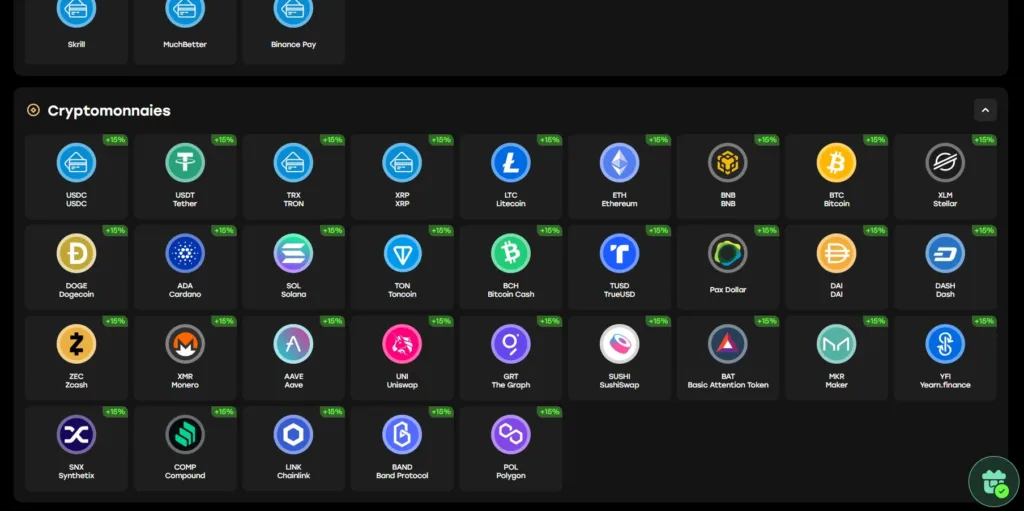
Task: Click the 'Synthetix' label text
Action: 76,476
